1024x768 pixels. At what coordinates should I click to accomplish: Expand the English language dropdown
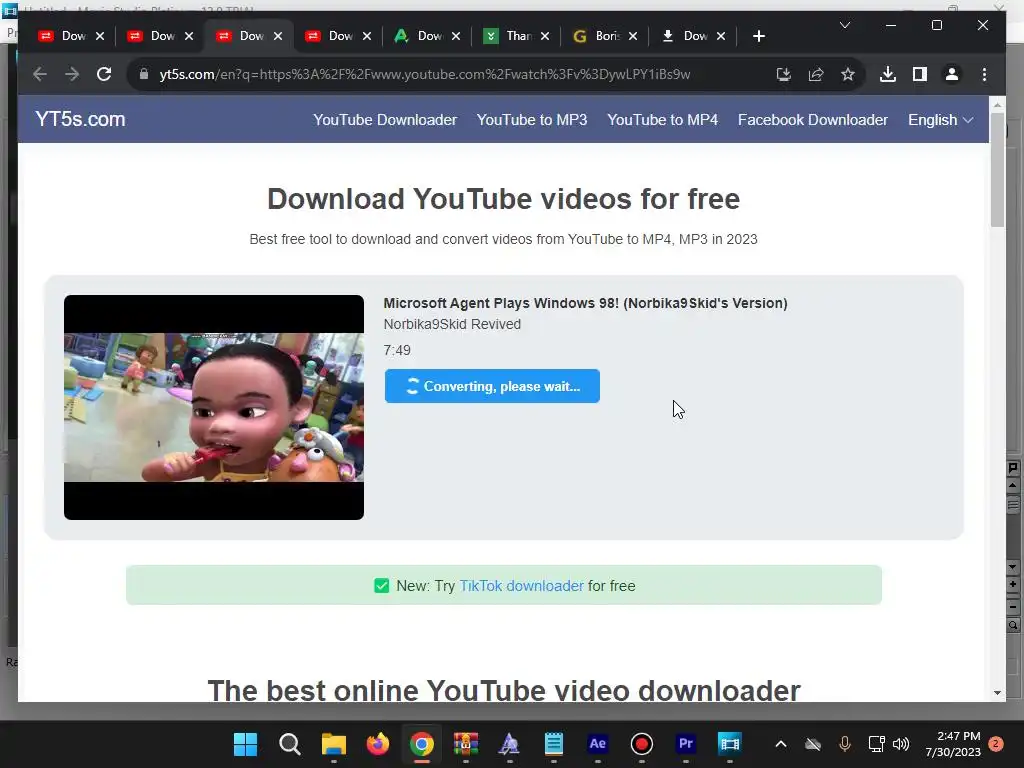(x=940, y=120)
